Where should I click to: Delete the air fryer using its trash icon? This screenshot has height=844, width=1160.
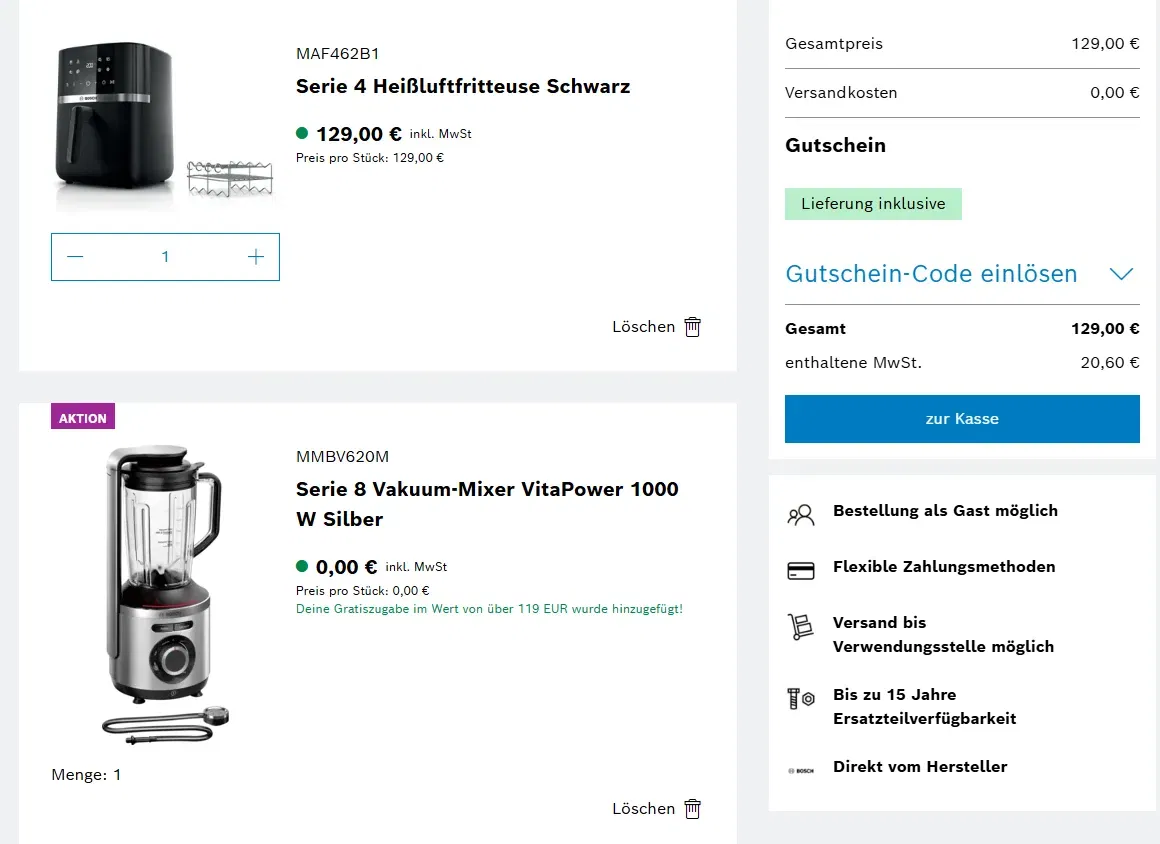pos(692,327)
